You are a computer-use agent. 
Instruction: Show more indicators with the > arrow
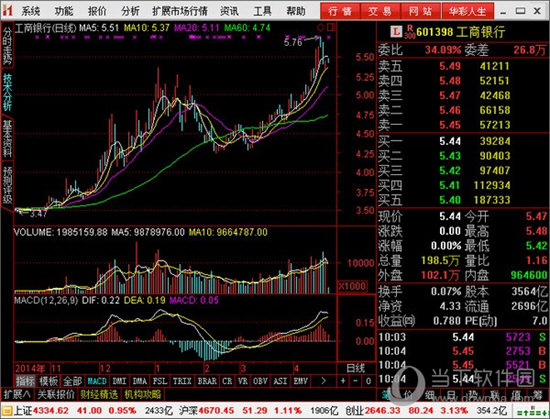click(x=323, y=381)
